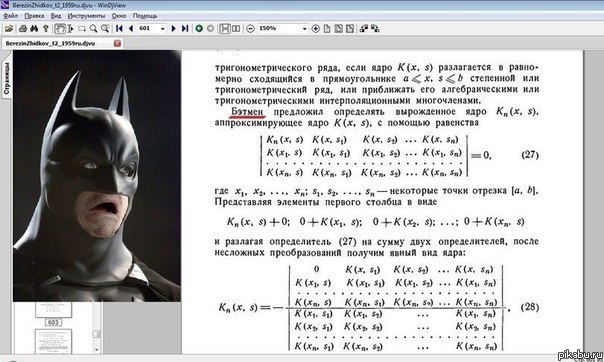Select the hand drag tool

(x=59, y=28)
